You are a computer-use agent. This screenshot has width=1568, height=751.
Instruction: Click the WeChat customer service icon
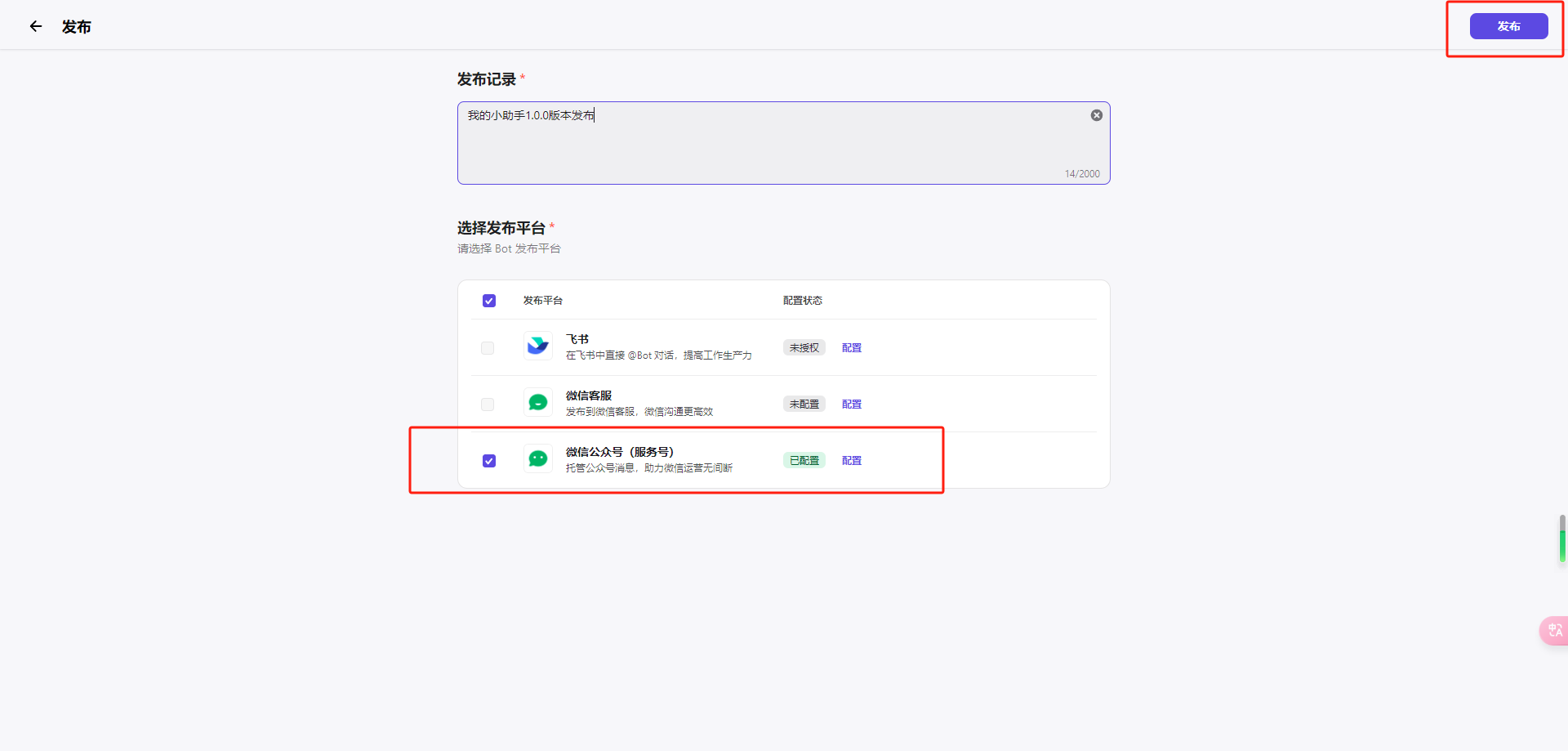[538, 403]
